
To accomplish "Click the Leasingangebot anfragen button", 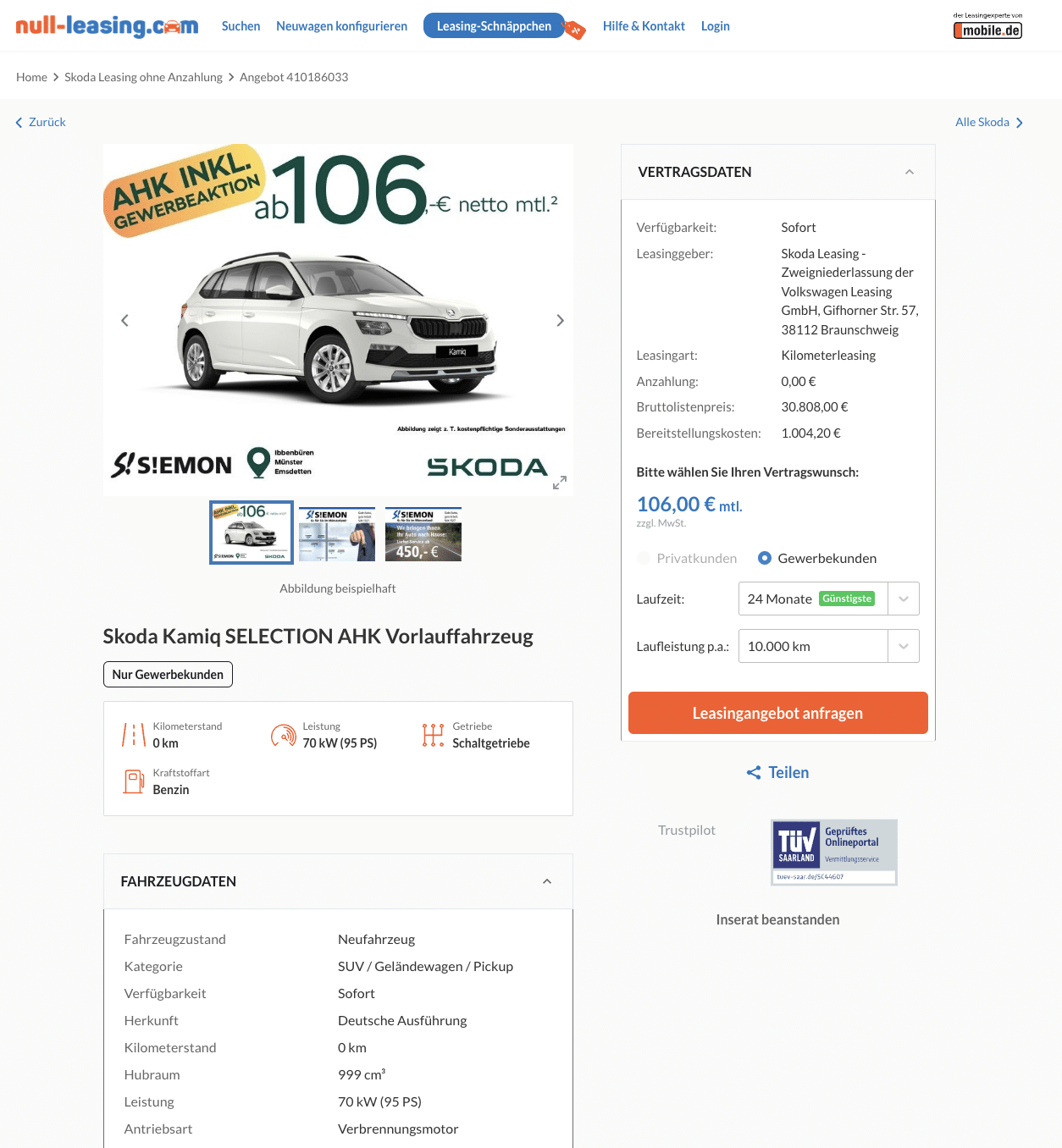I will pos(778,713).
